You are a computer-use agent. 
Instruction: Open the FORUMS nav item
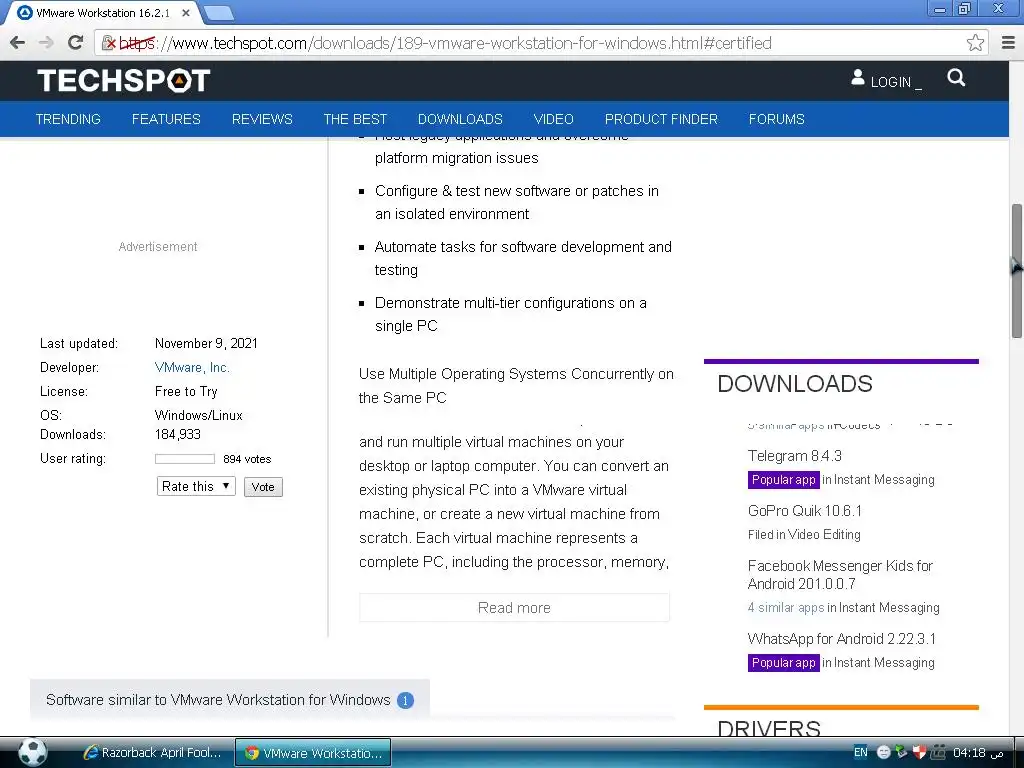776,119
